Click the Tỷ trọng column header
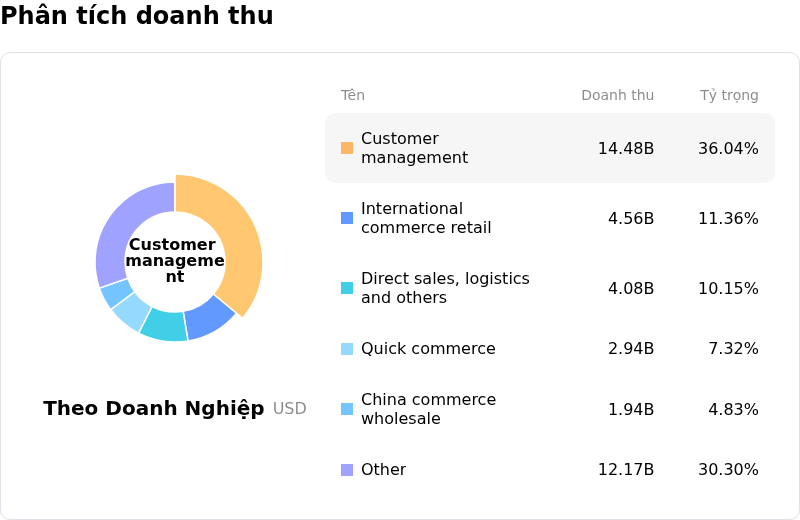800x520 pixels. (x=729, y=95)
